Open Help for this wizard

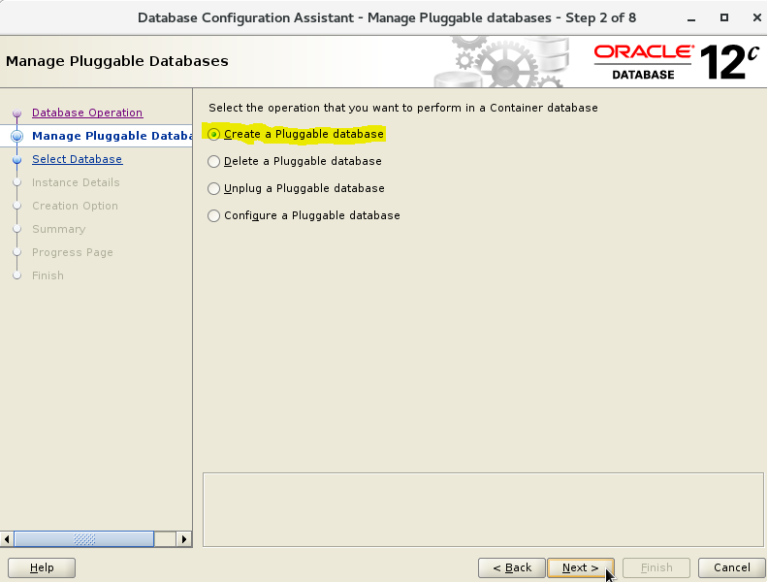click(41, 568)
